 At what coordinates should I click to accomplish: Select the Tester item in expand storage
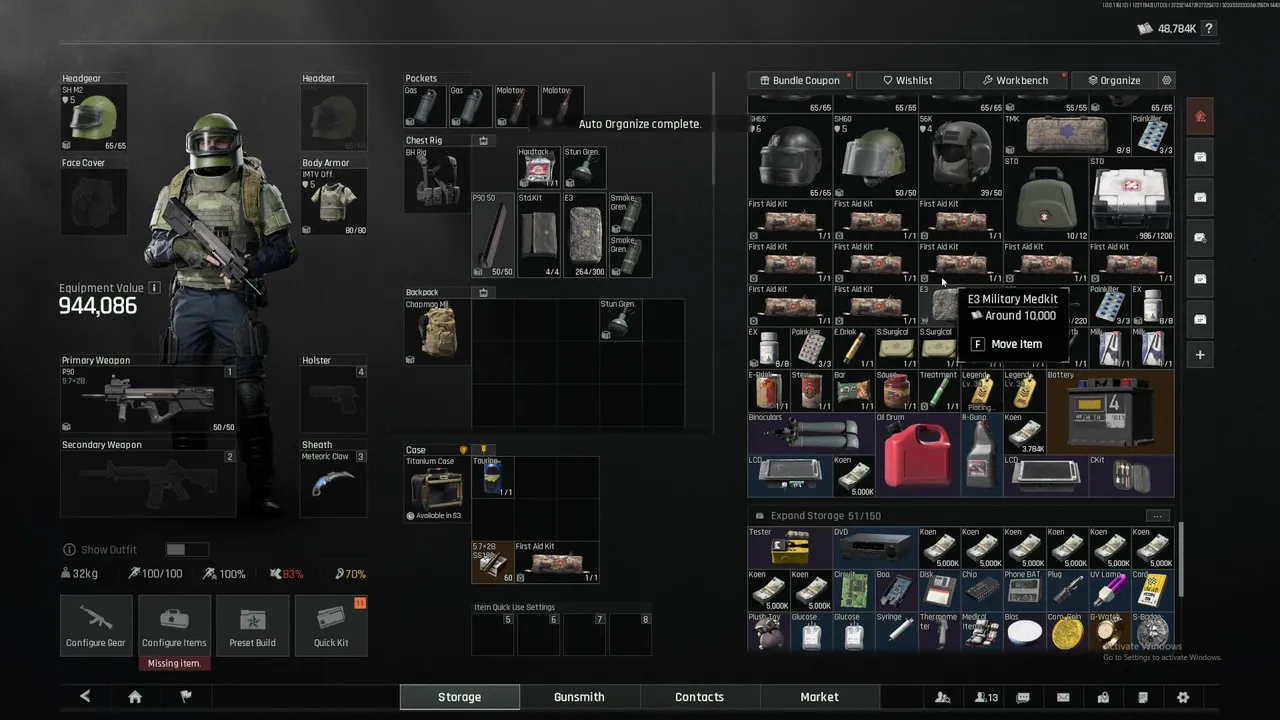point(790,548)
